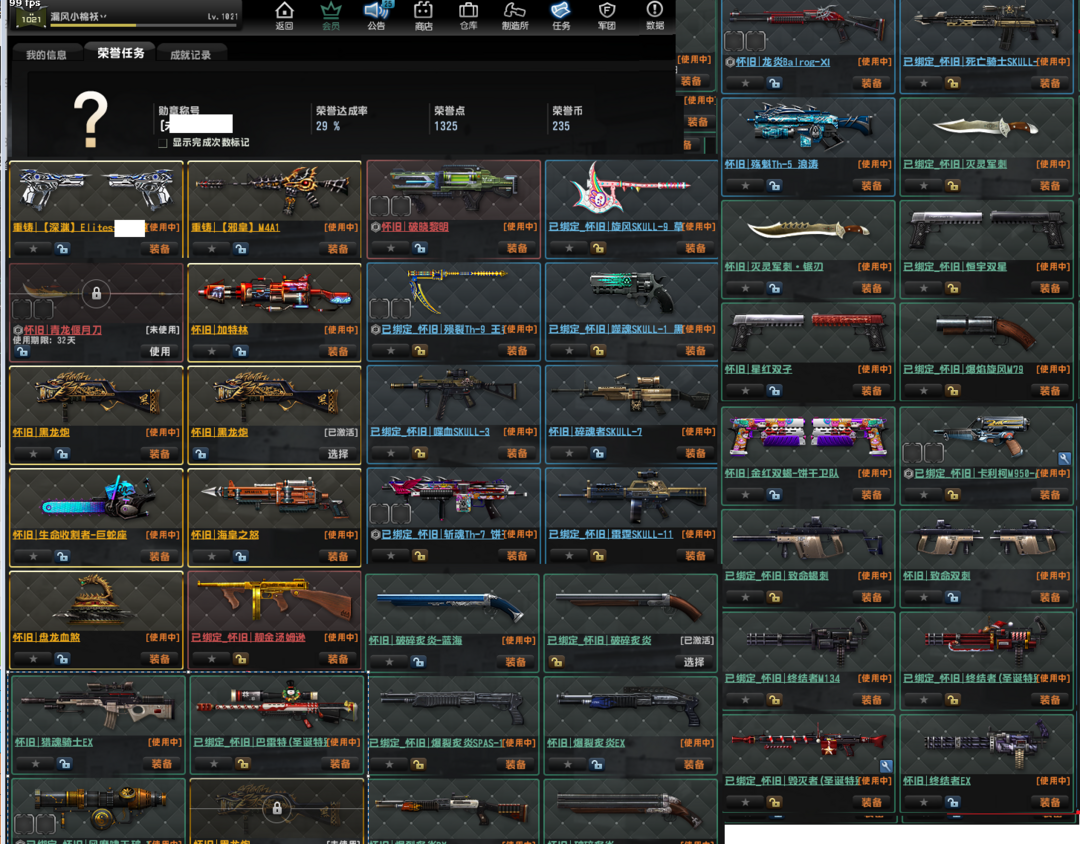The image size is (1080, 844).
Task: Toggle the lock icon on 怀旧|加特林
Action: 240,351
